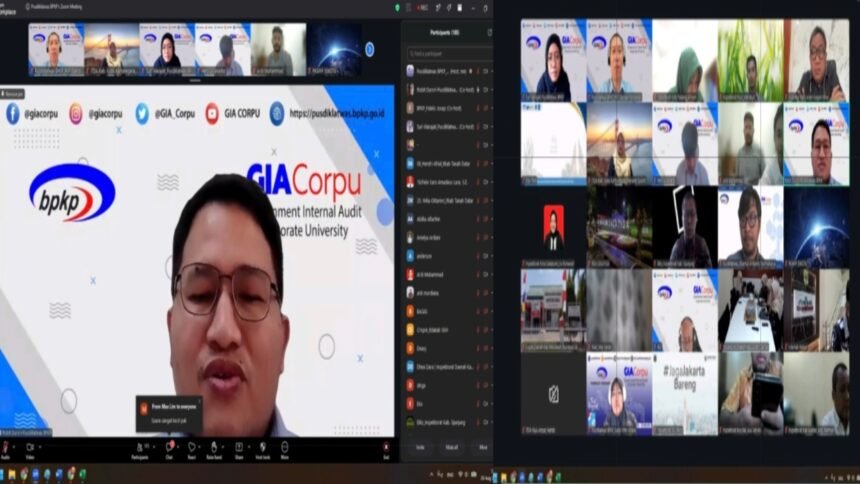The height and width of the screenshot is (484, 860).
Task: Open yellow File Explorer taskbar icon
Action: [x=12, y=475]
